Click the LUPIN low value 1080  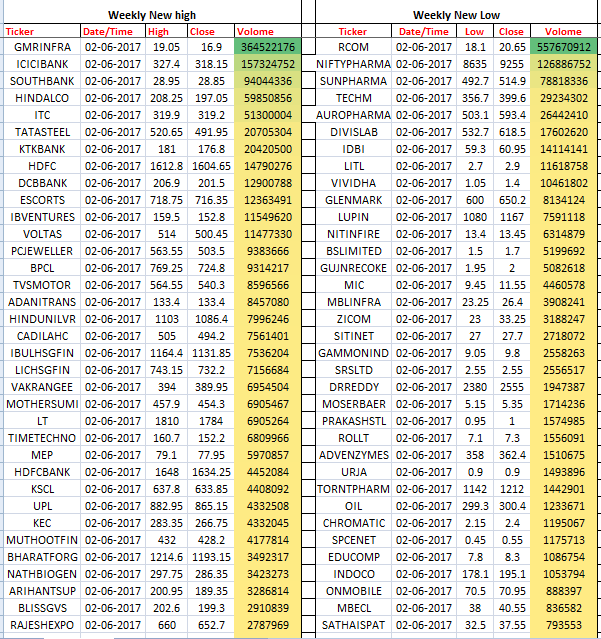[x=475, y=217]
